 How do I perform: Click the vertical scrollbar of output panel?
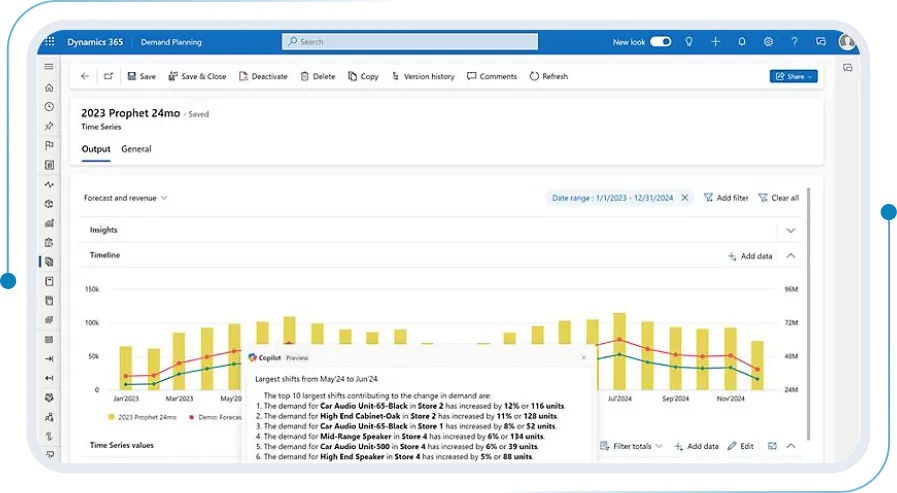click(808, 315)
